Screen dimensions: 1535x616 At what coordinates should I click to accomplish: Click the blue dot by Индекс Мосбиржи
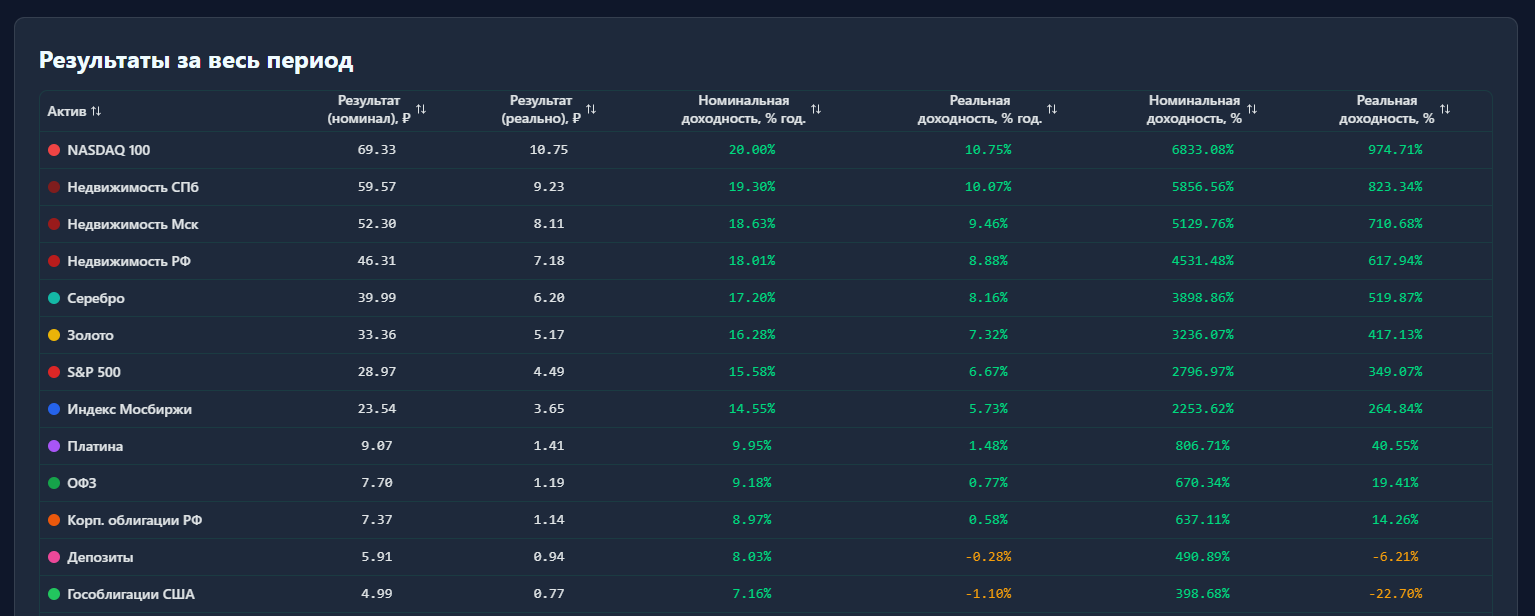(x=54, y=409)
